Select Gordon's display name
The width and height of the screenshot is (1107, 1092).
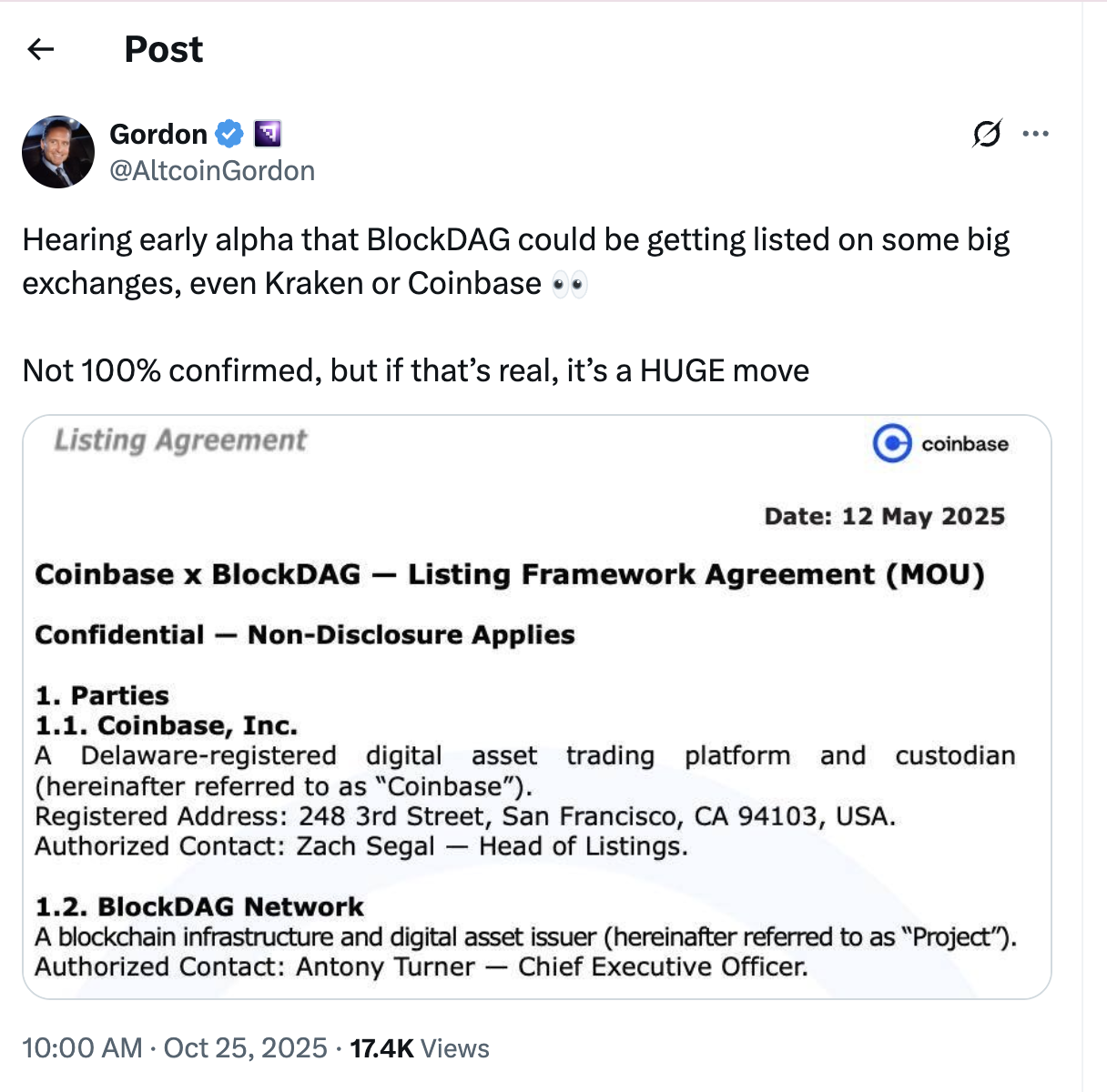158,133
